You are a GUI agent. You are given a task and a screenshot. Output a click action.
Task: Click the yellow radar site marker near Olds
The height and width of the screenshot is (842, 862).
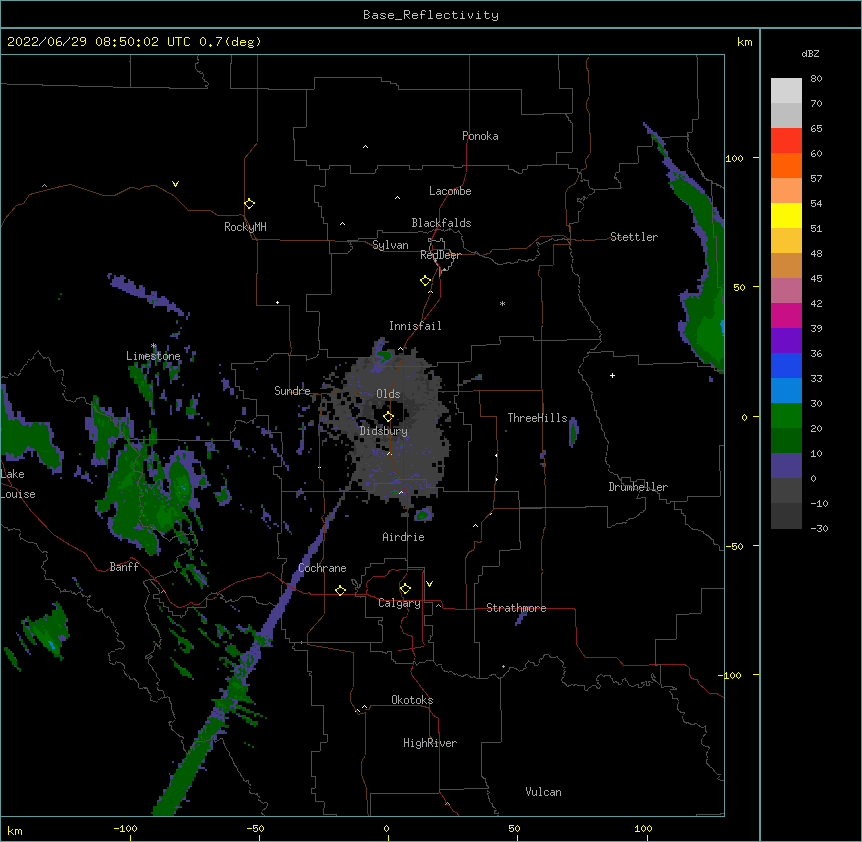[388, 417]
